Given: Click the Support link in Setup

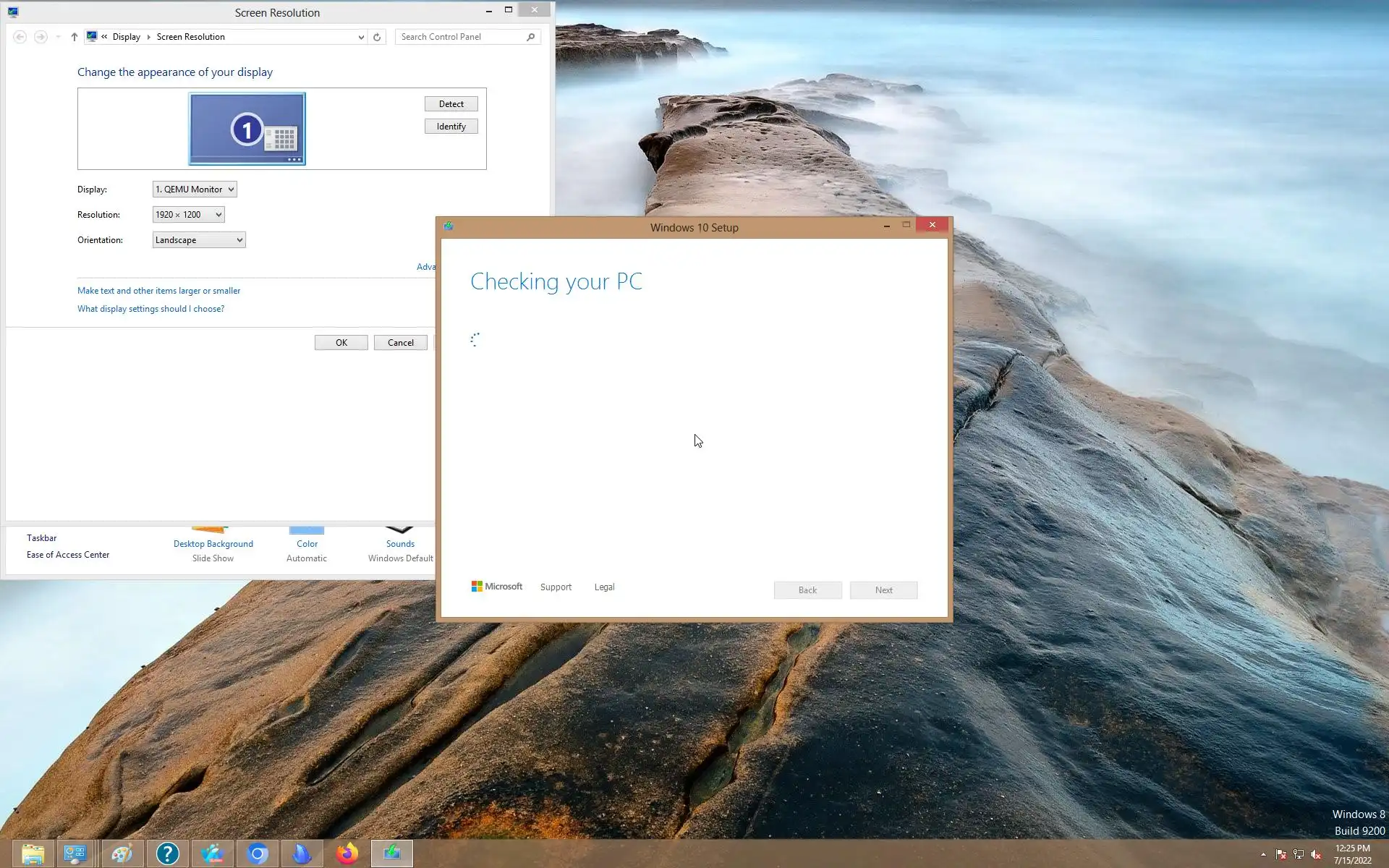Looking at the screenshot, I should point(556,587).
